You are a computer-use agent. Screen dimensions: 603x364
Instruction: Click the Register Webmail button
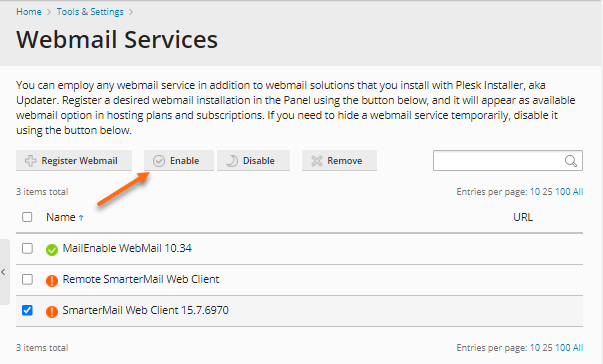[74, 161]
